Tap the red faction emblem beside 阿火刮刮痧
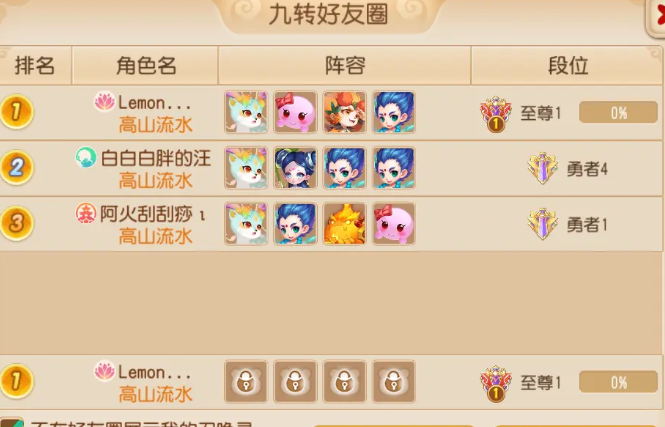This screenshot has height=427, width=665. tap(86, 213)
